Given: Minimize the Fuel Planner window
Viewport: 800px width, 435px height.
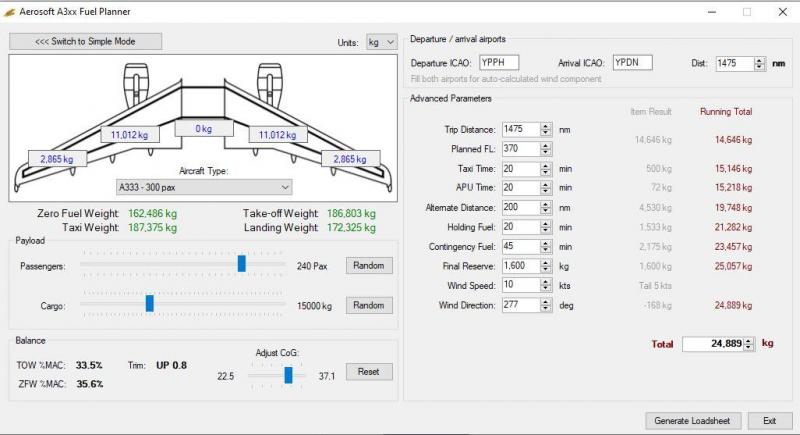Looking at the screenshot, I should (x=712, y=12).
